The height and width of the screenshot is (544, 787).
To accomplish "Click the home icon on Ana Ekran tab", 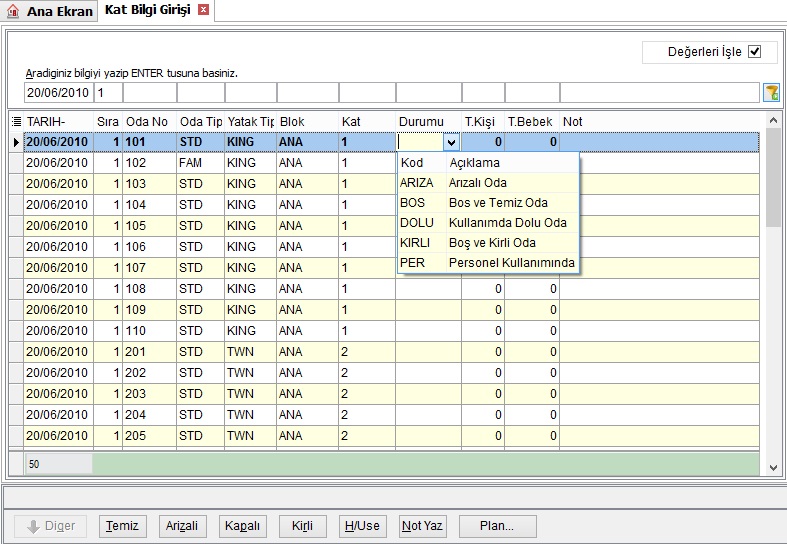I will pyautogui.click(x=13, y=11).
